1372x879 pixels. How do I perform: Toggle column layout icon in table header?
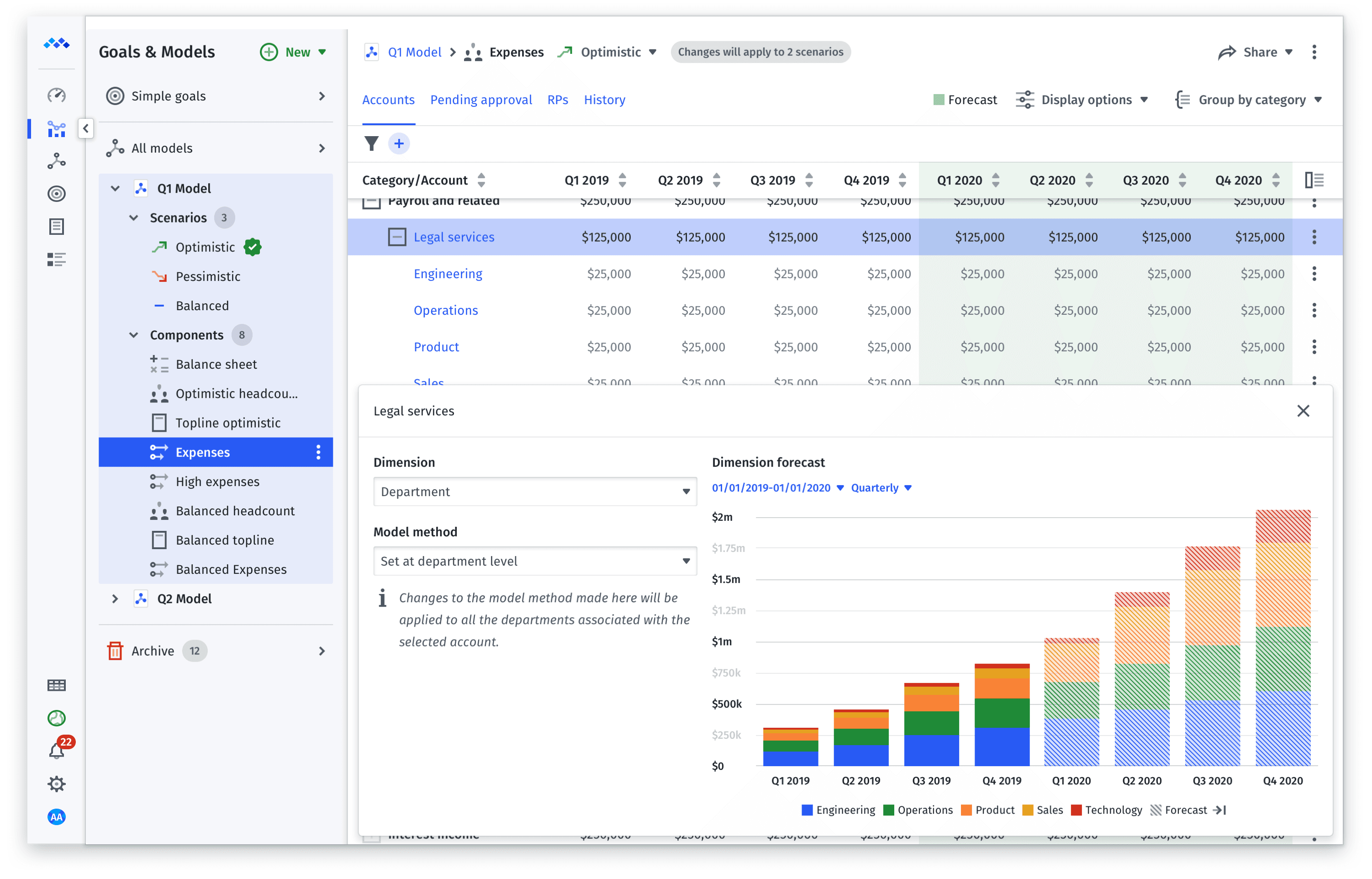pos(1314,180)
